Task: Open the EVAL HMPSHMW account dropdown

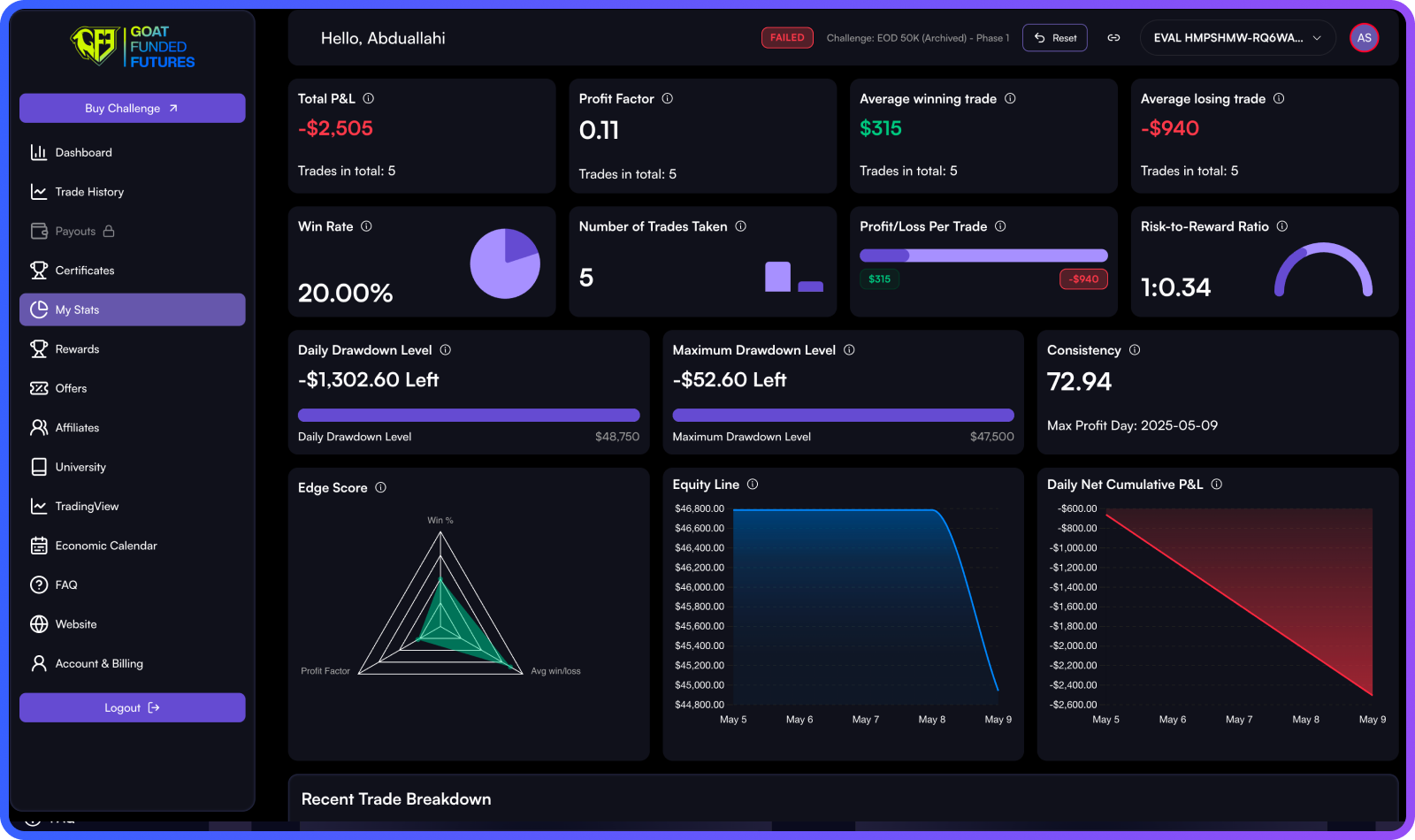Action: 1236,38
